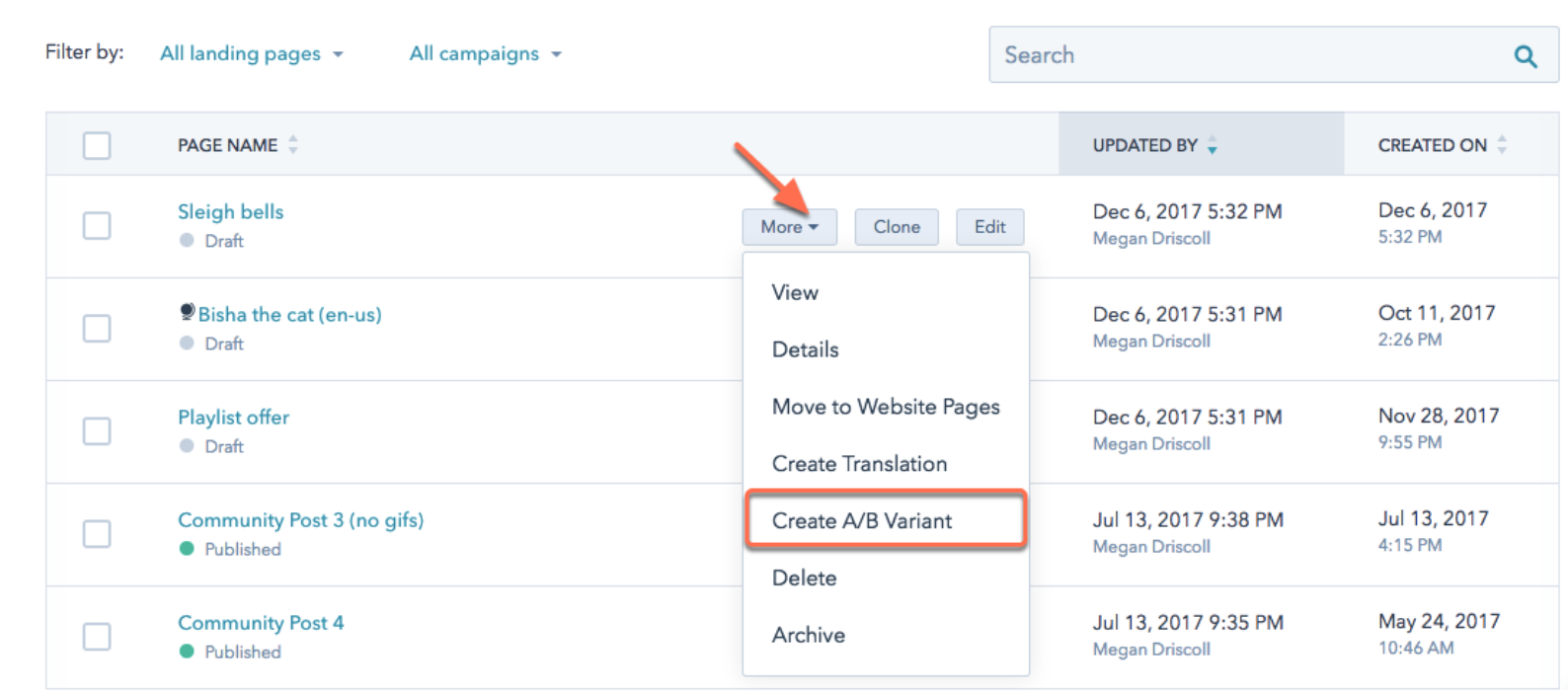Screen dimensions: 1568x695
Task: Select Archive from the More menu
Action: (808, 635)
